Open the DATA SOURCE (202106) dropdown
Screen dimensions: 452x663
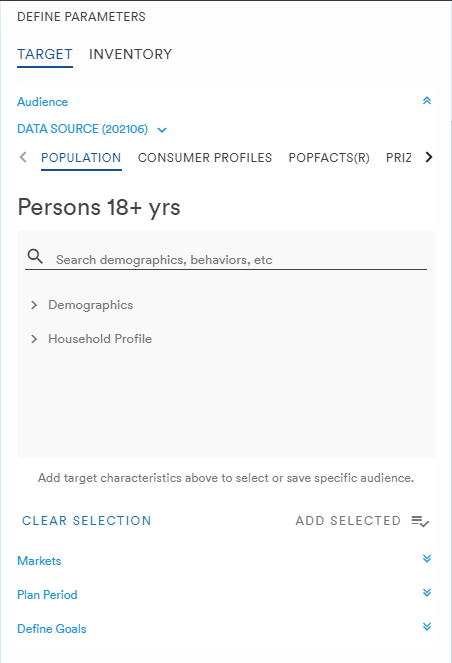92,129
